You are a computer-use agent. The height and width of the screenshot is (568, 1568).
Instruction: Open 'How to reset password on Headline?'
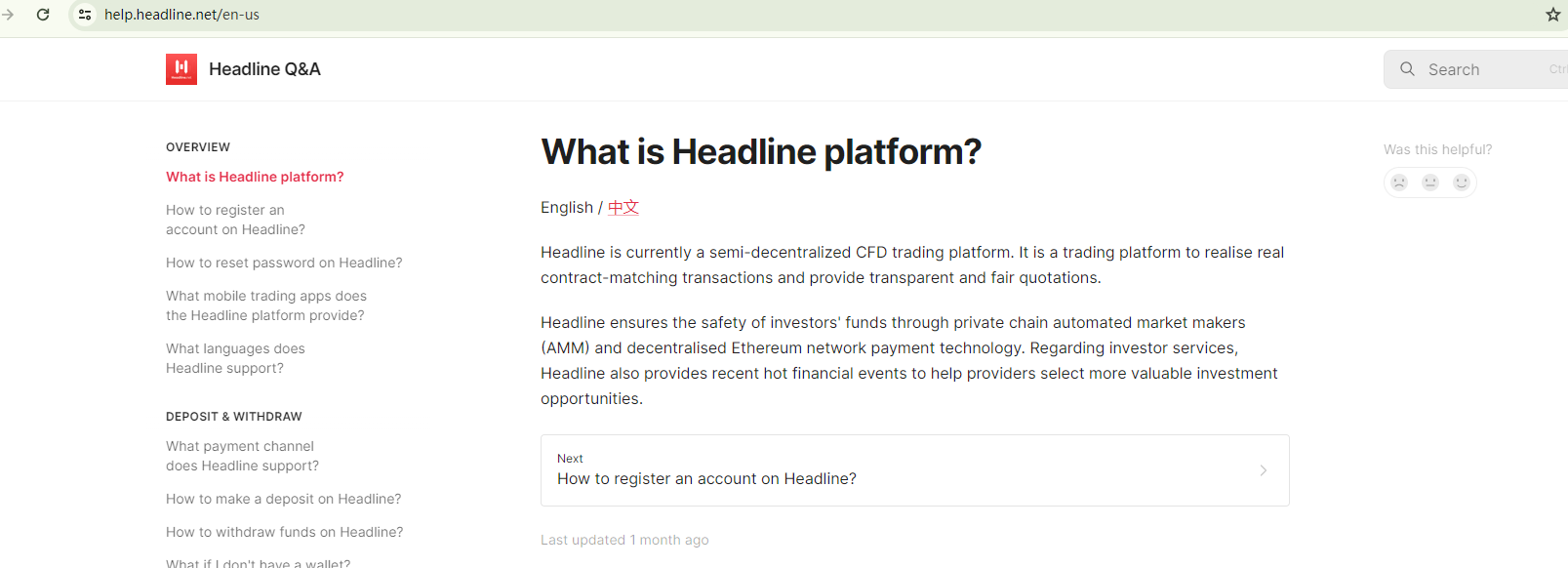pyautogui.click(x=284, y=263)
